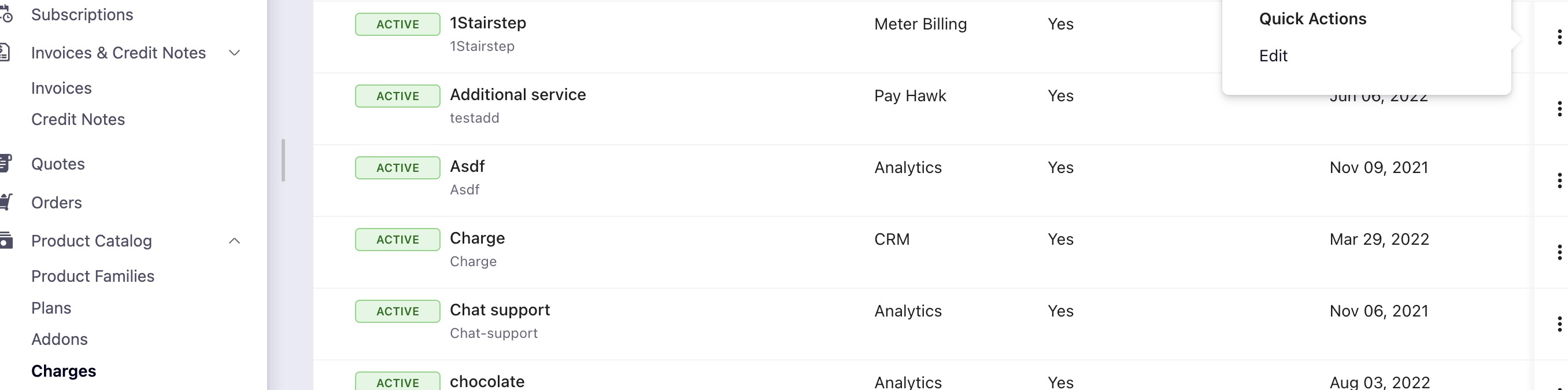
Task: Go to Plans in the sidebar
Action: coord(51,308)
